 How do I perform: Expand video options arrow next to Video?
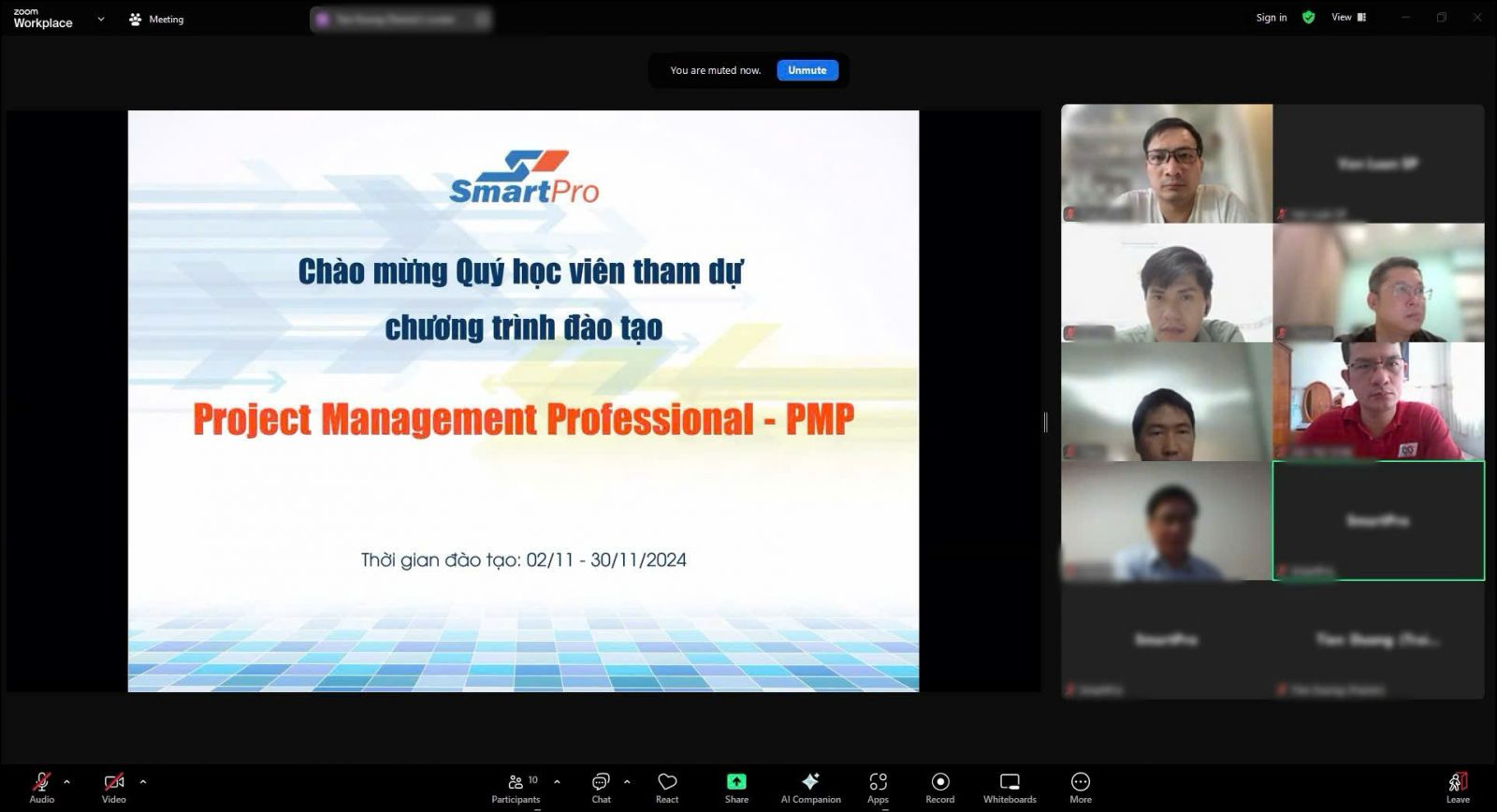pos(142,781)
